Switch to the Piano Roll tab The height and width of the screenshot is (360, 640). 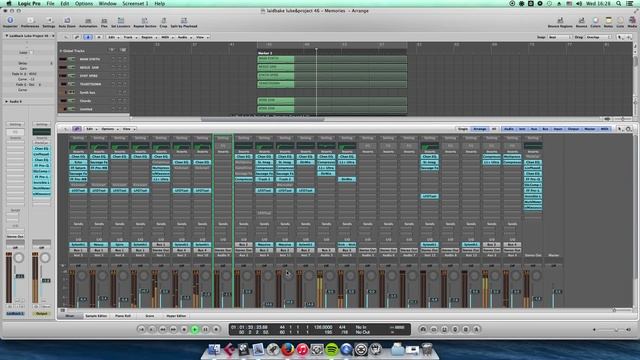click(123, 316)
